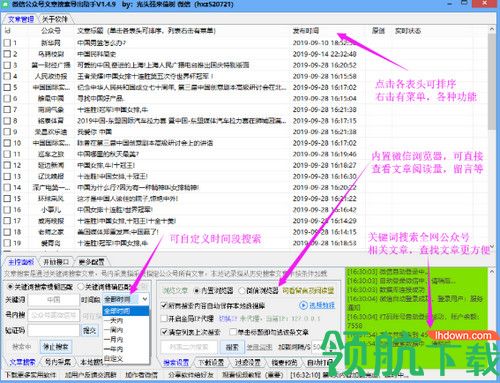Click the 搜索 button beside list search field

point(232,347)
